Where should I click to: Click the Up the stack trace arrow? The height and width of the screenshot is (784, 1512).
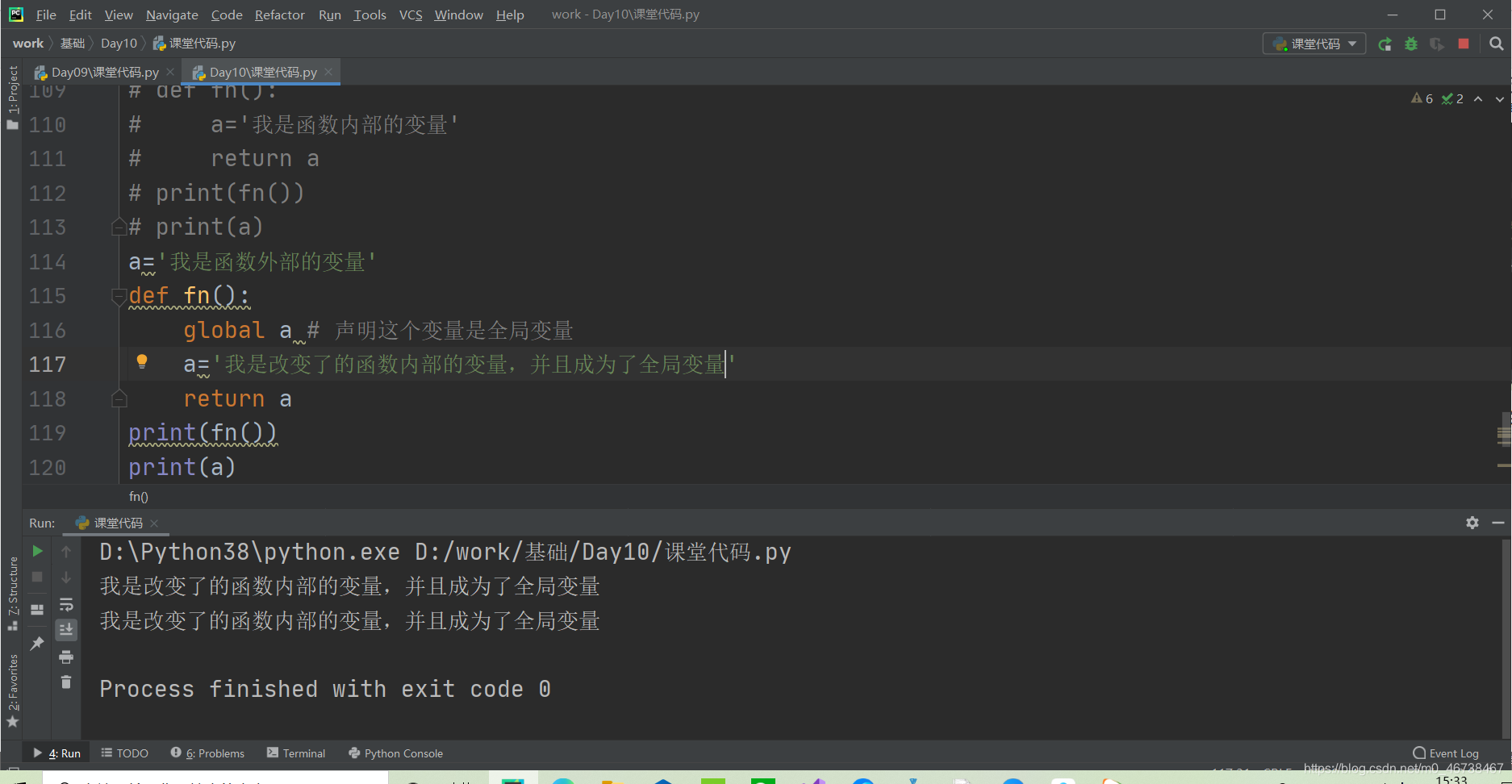(x=66, y=551)
